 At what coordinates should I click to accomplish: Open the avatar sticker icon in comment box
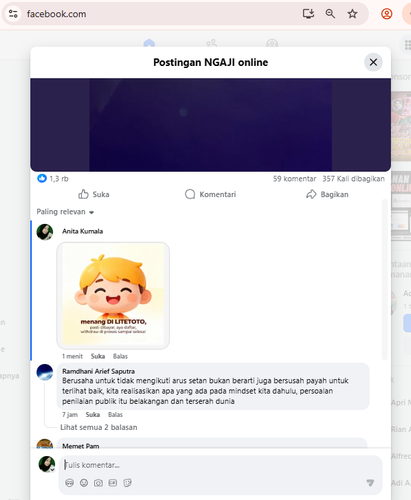point(69,483)
